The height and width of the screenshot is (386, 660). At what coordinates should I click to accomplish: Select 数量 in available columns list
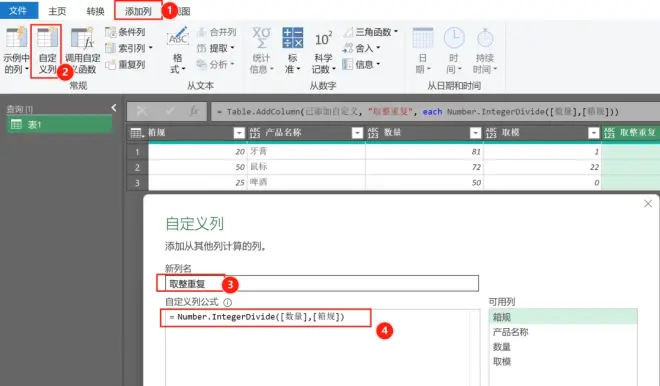coord(563,347)
